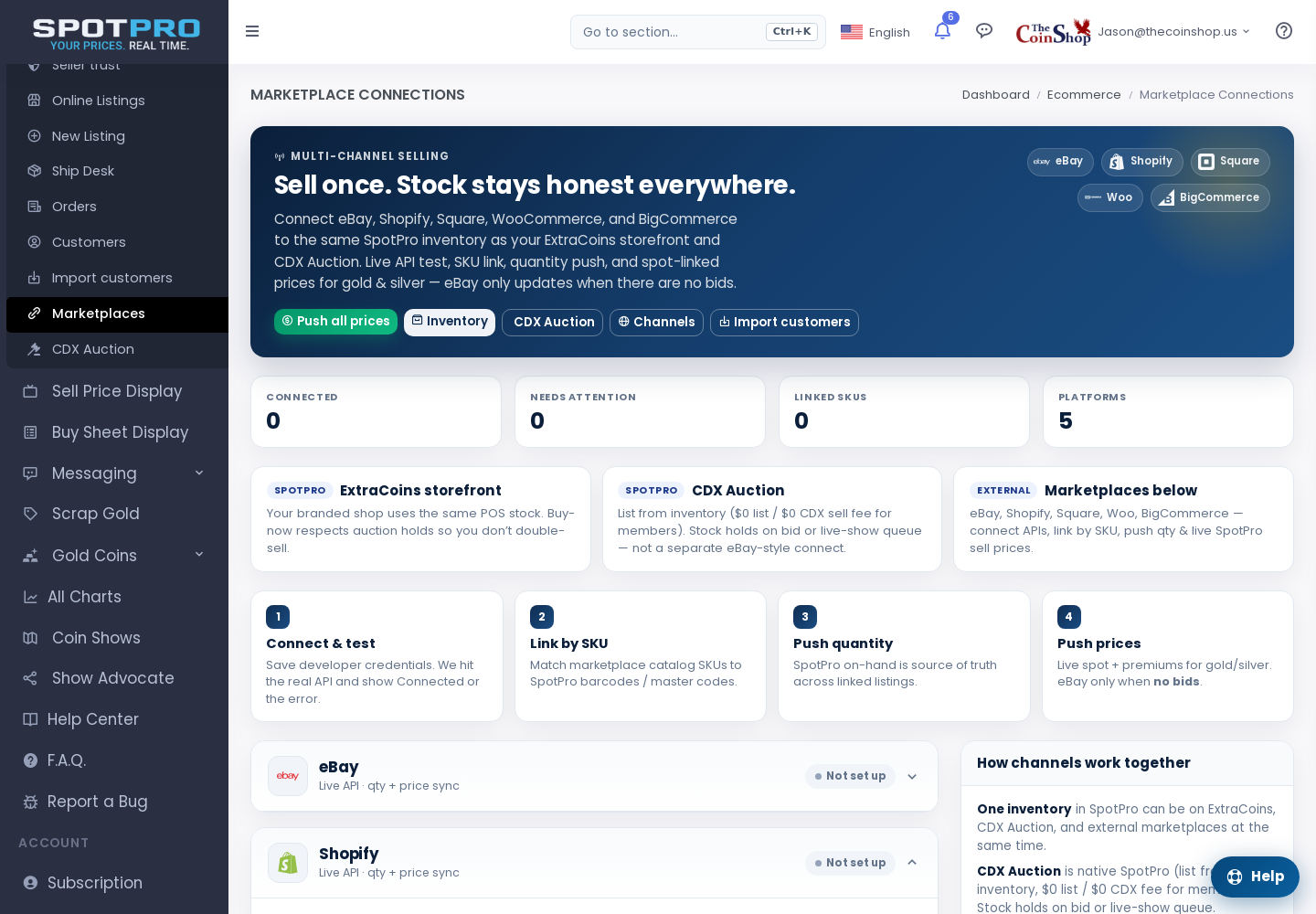Follow the Ecommerce breadcrumb link
This screenshot has height=914, width=1316.
pyautogui.click(x=1084, y=95)
